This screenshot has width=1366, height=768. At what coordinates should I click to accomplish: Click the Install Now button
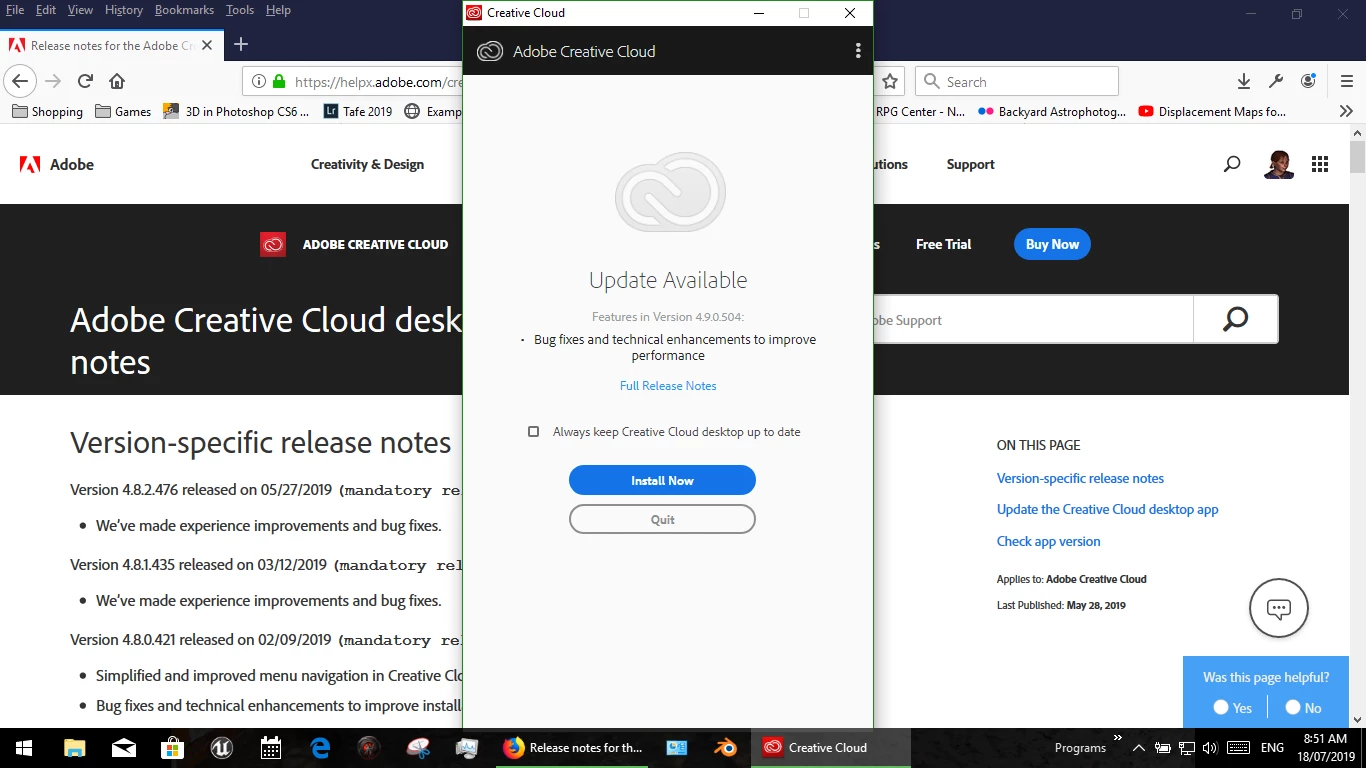tap(662, 480)
